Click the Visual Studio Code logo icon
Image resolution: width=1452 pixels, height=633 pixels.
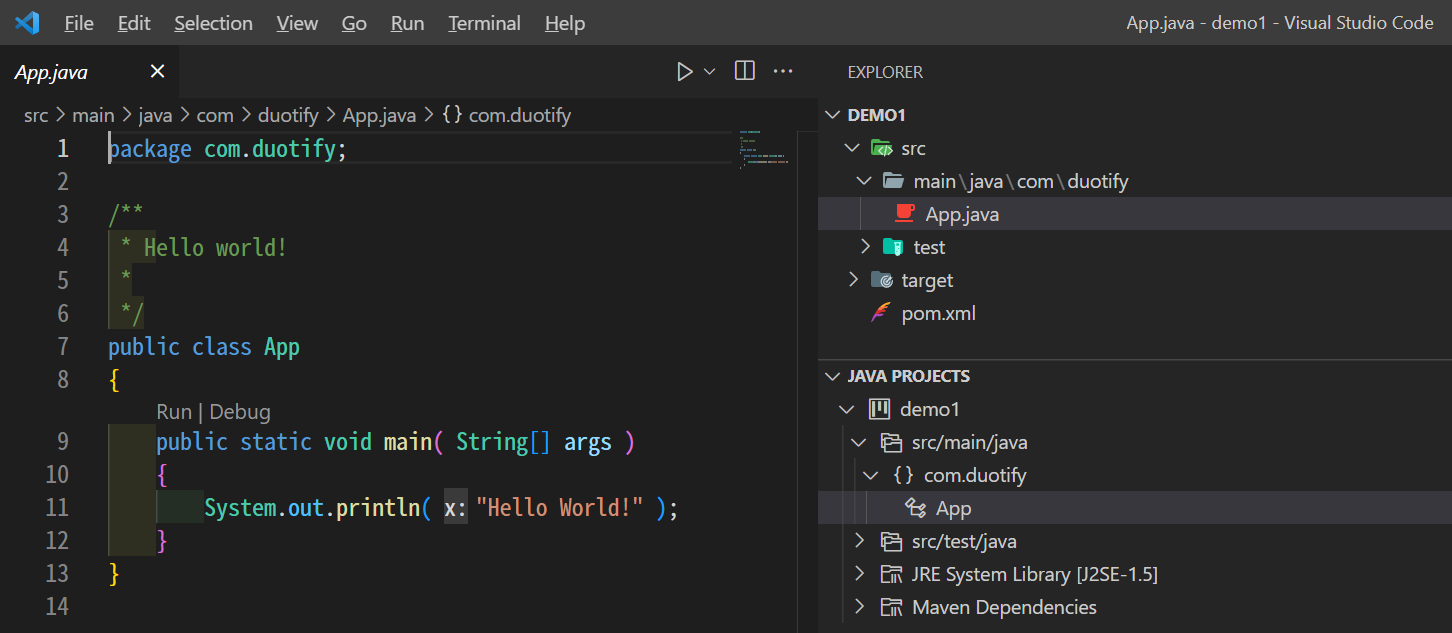click(x=27, y=22)
